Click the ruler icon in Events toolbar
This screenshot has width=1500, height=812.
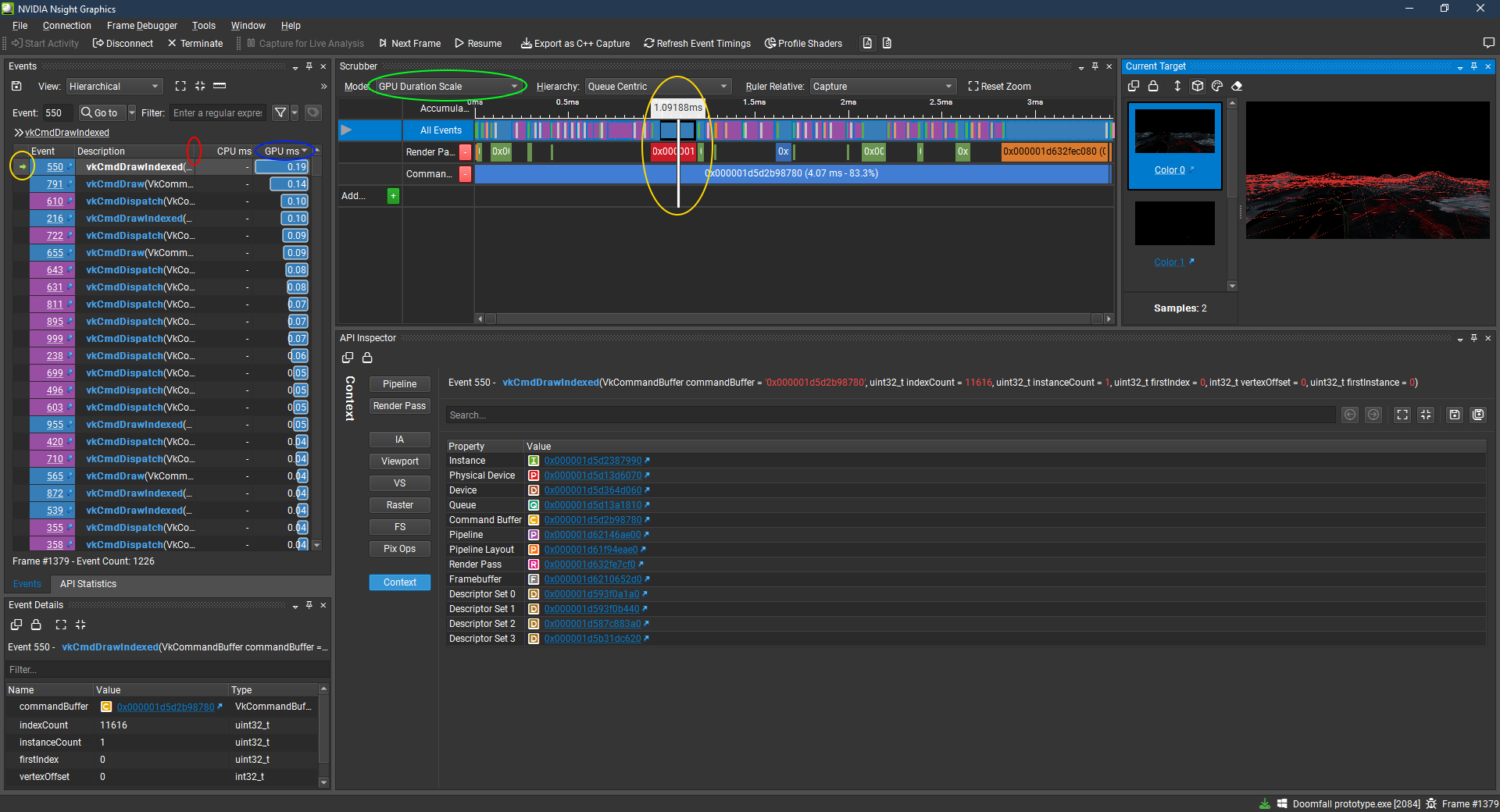click(x=220, y=86)
